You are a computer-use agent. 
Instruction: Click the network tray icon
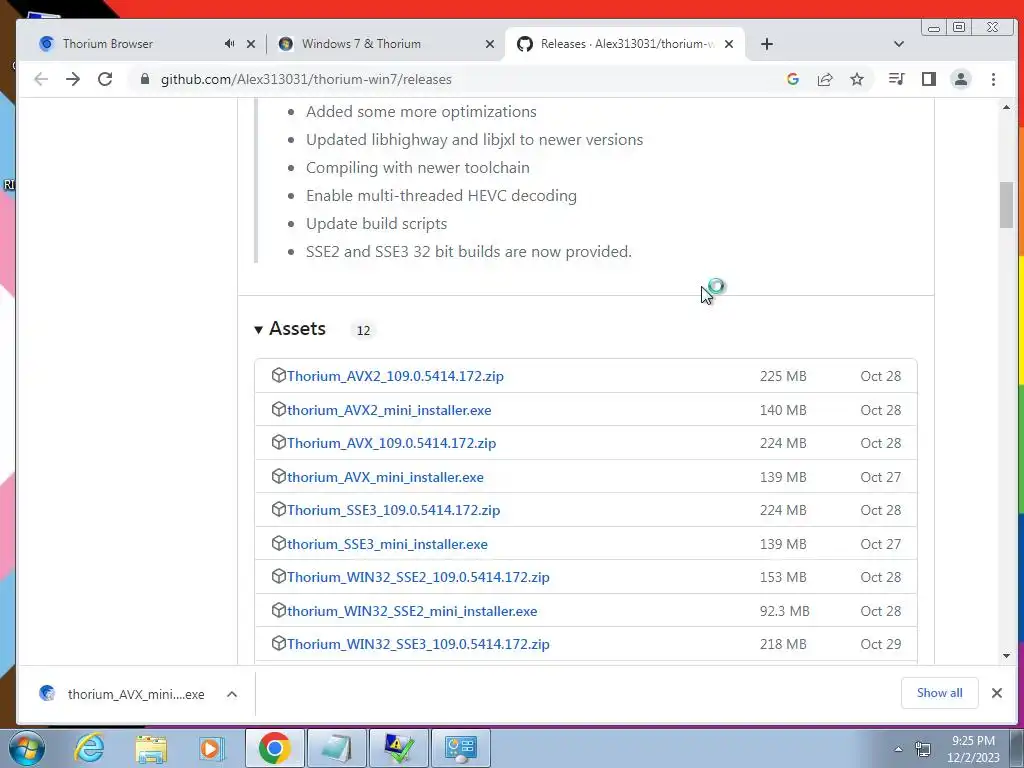[923, 749]
